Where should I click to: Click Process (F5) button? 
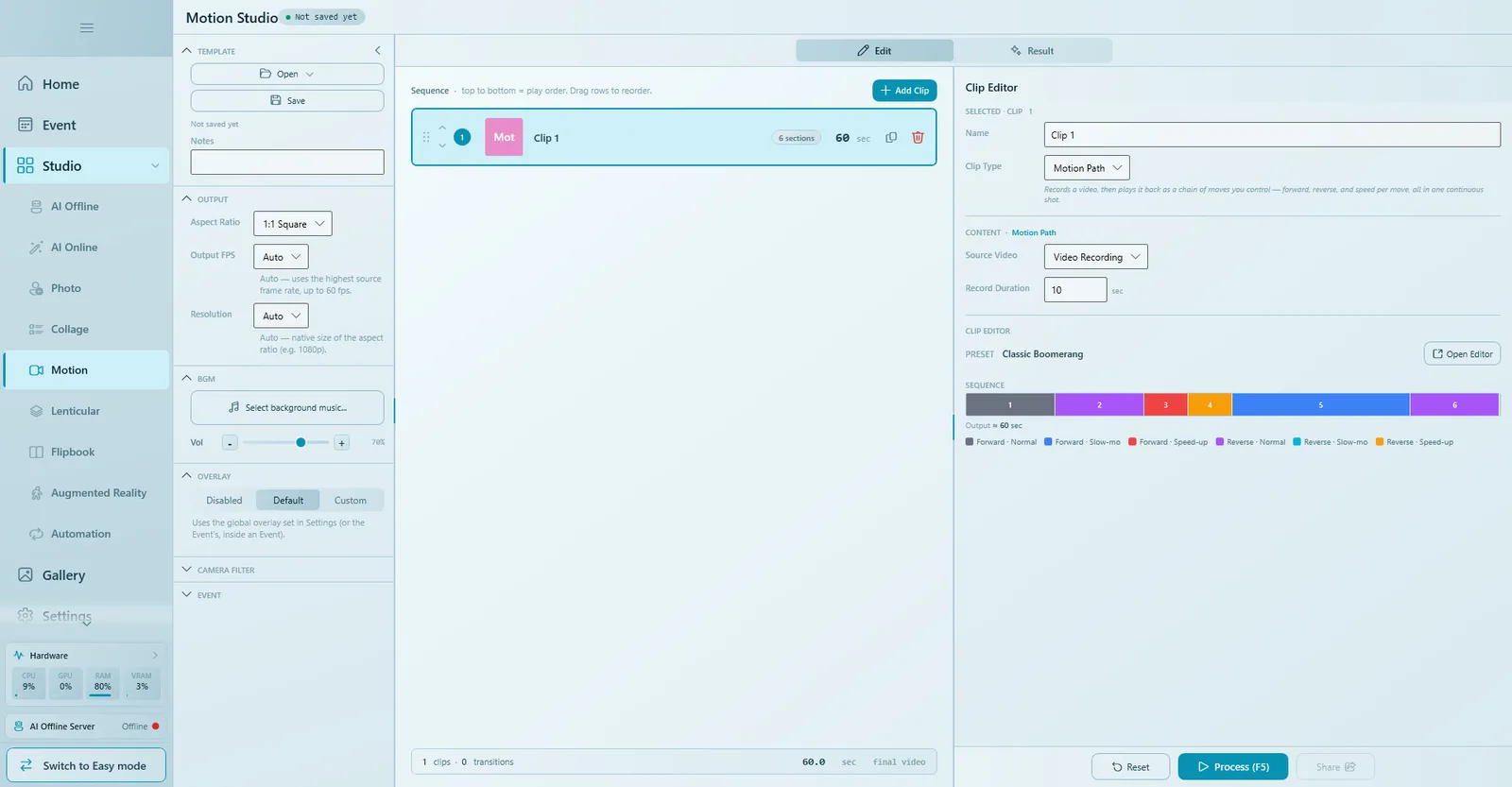[1233, 766]
